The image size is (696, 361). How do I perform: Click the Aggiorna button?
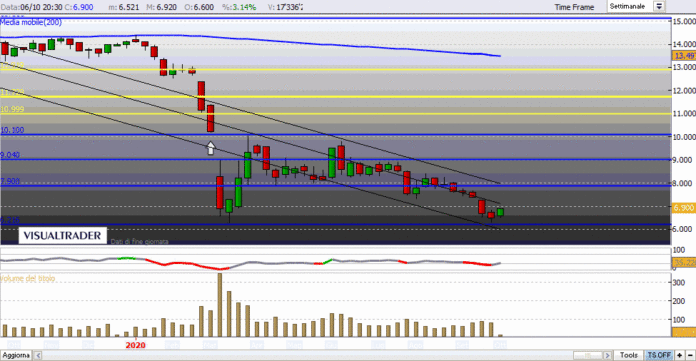tap(16, 355)
